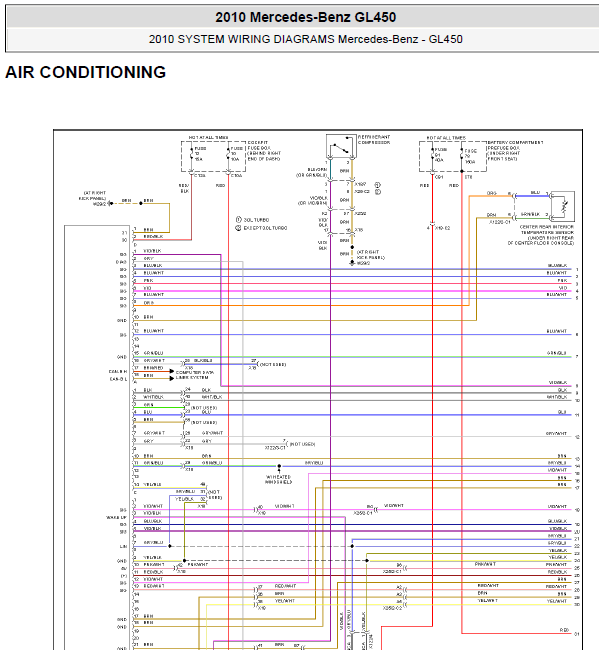
Task: Click the 40A fuse symbol in prefuse box
Action: [x=432, y=154]
